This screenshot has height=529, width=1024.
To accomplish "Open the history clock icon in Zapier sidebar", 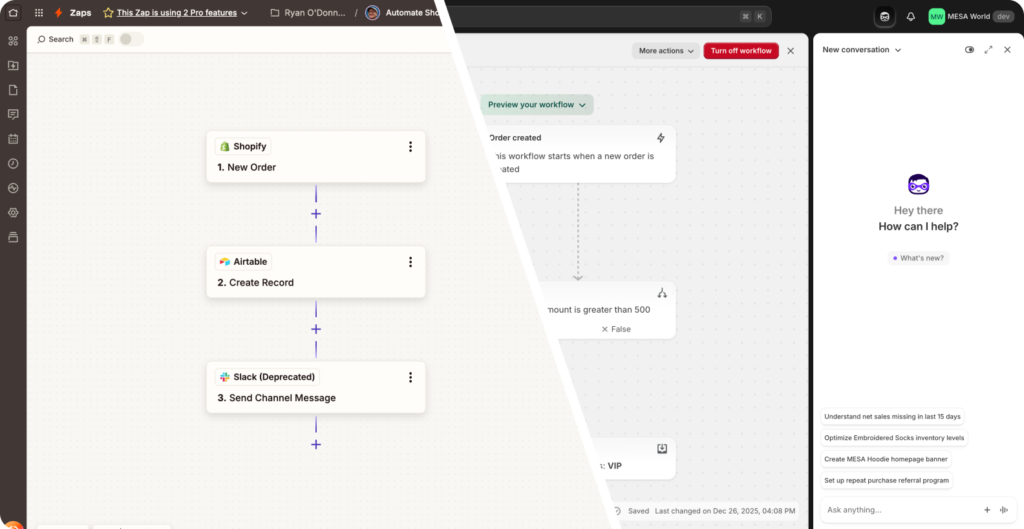I will (13, 163).
